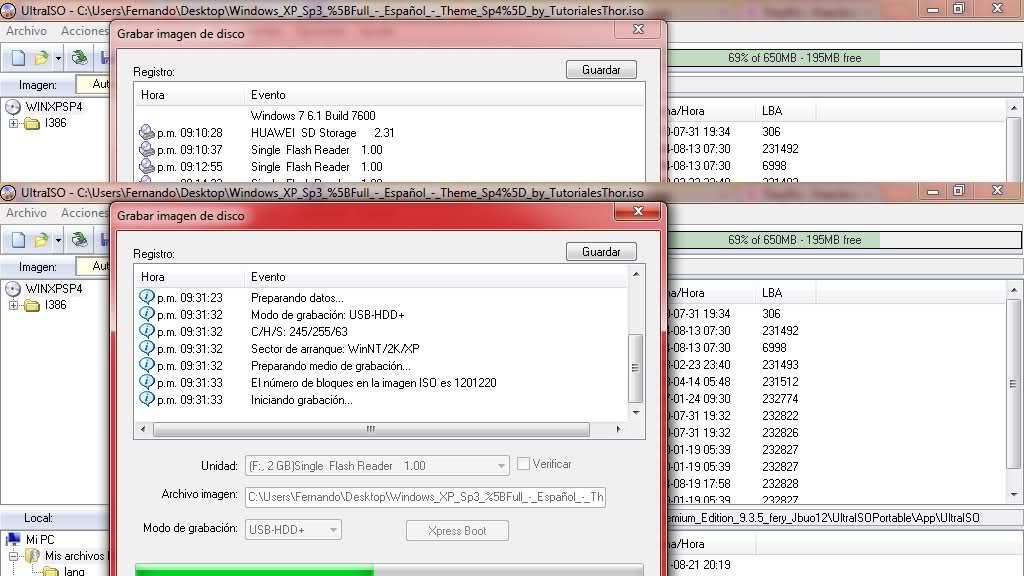The width and height of the screenshot is (1024, 576).
Task: Click the New file icon in upper UltraISO toolbar
Action: 18,58
